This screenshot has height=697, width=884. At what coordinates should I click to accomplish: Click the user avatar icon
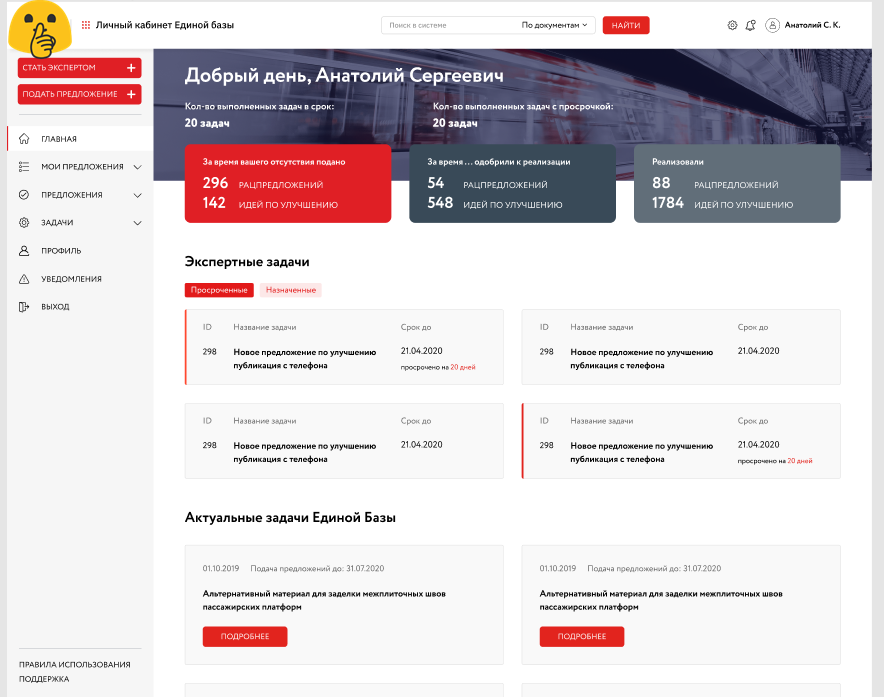772,25
